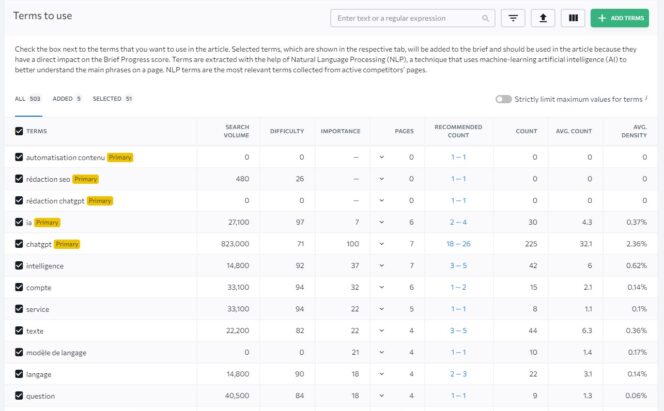
Task: Toggle strictly limit maximum values switch
Action: tap(503, 100)
